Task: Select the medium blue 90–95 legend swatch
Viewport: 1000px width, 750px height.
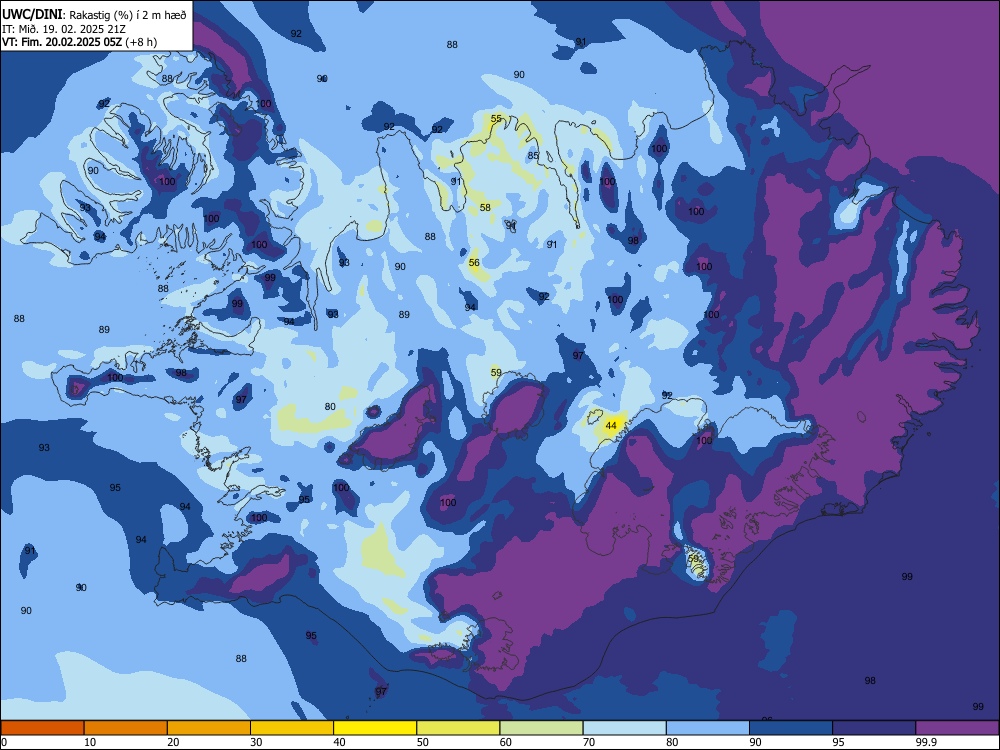Action: click(791, 728)
